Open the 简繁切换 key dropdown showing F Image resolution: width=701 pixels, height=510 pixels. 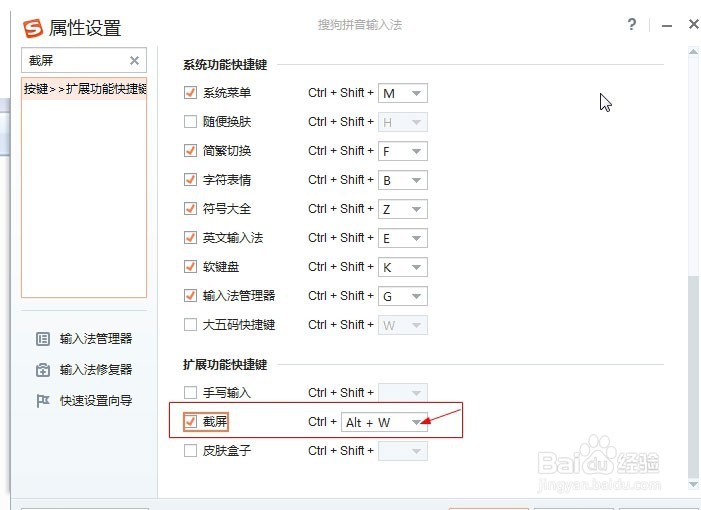click(403, 151)
